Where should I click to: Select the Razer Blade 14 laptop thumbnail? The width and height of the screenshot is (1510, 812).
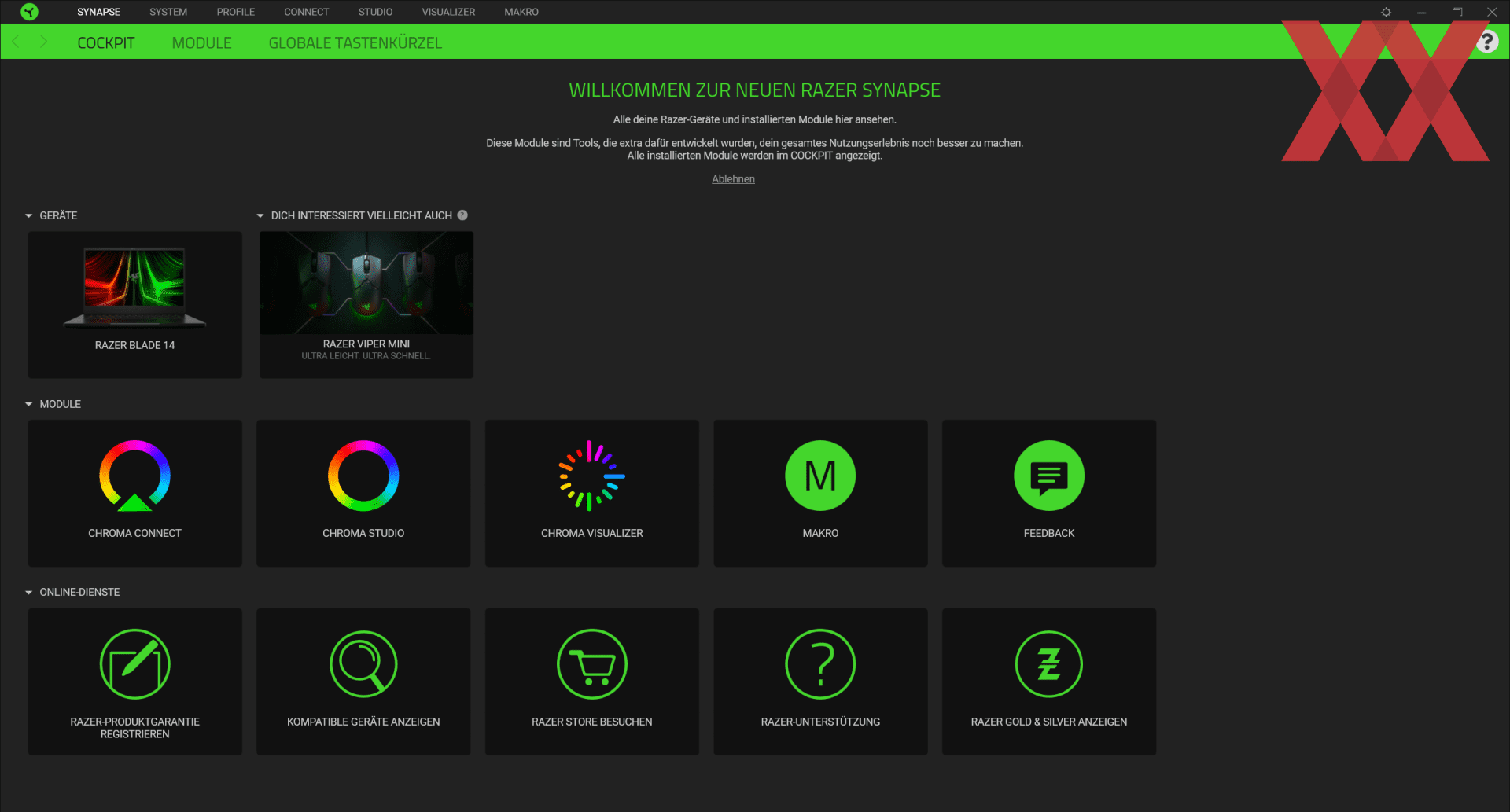pyautogui.click(x=134, y=287)
